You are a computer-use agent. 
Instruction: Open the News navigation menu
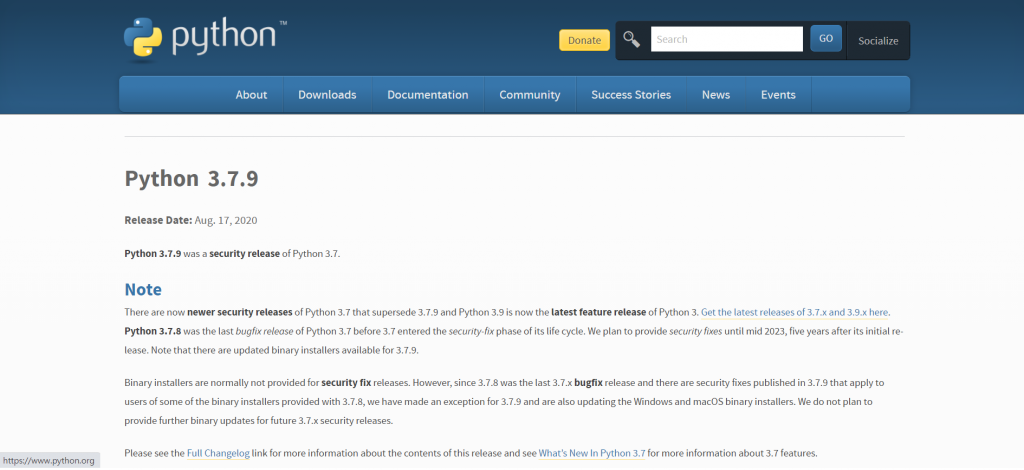coord(716,95)
